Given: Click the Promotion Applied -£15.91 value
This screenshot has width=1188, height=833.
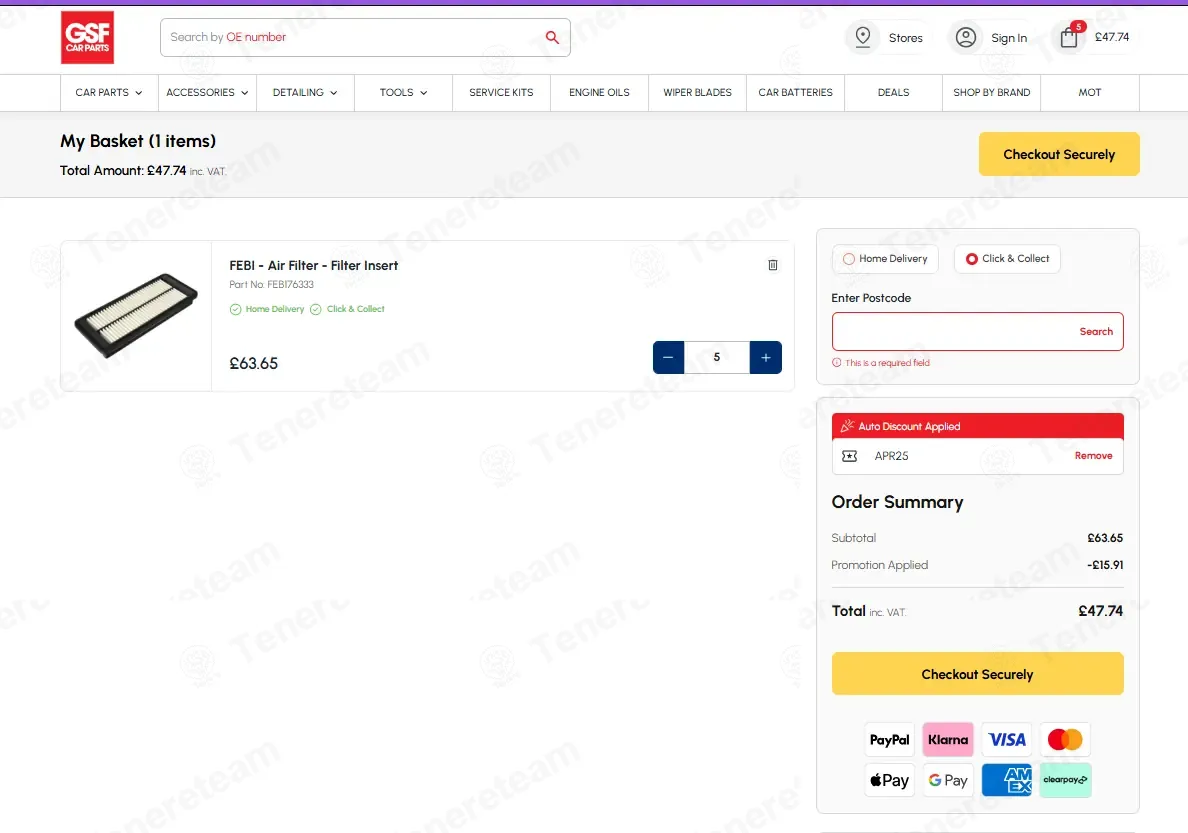Looking at the screenshot, I should (1105, 565).
